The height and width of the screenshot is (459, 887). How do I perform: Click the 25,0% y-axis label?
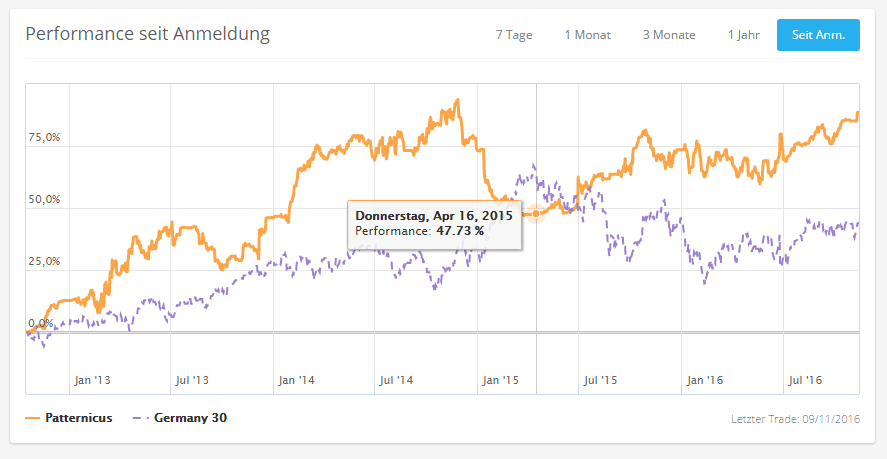click(x=44, y=262)
